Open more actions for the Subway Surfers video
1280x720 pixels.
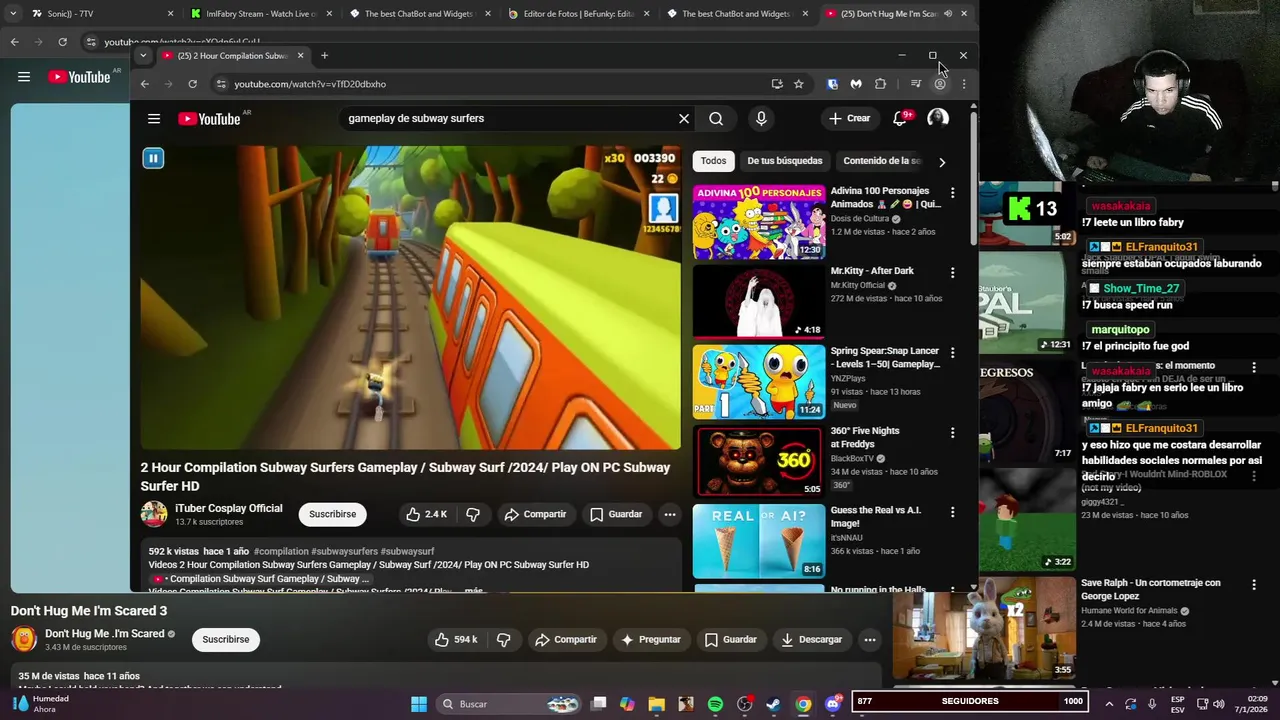[670, 514]
